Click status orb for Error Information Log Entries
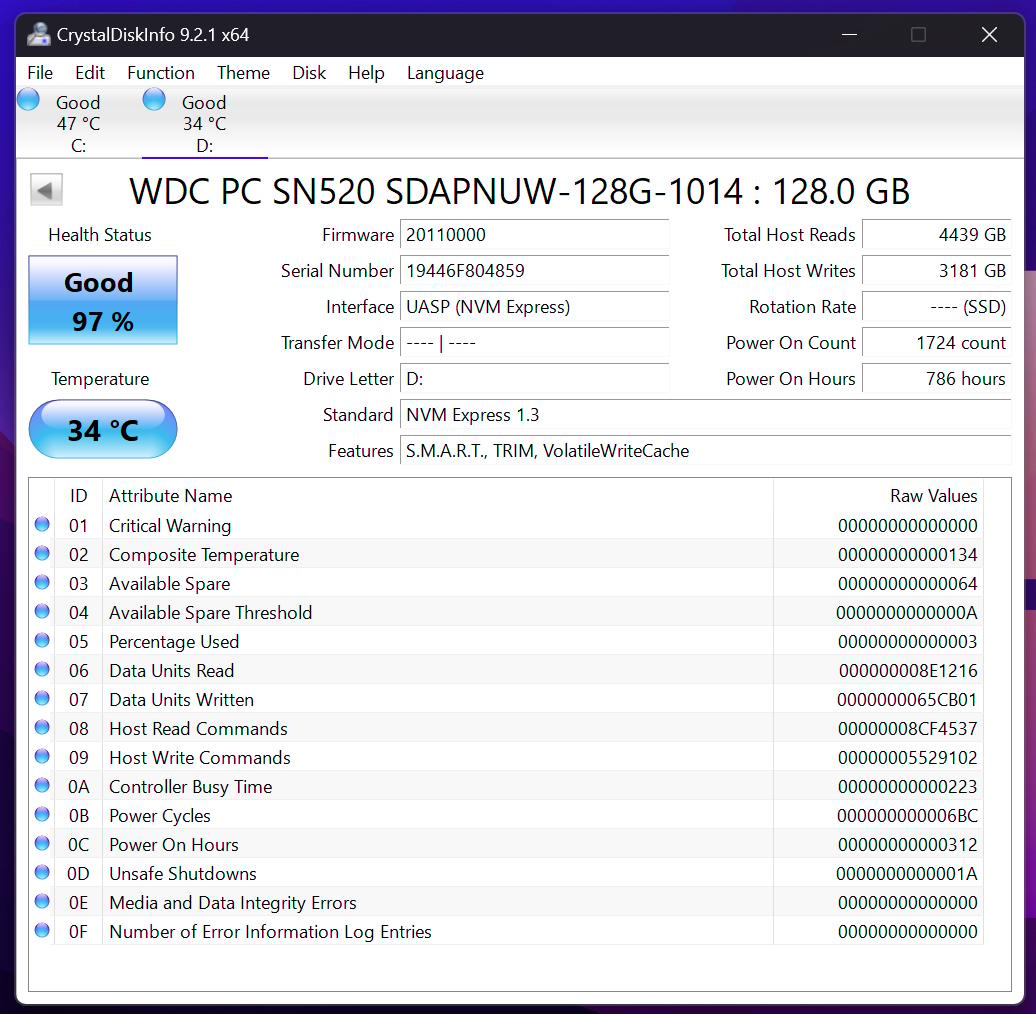1036x1014 pixels. 42,931
